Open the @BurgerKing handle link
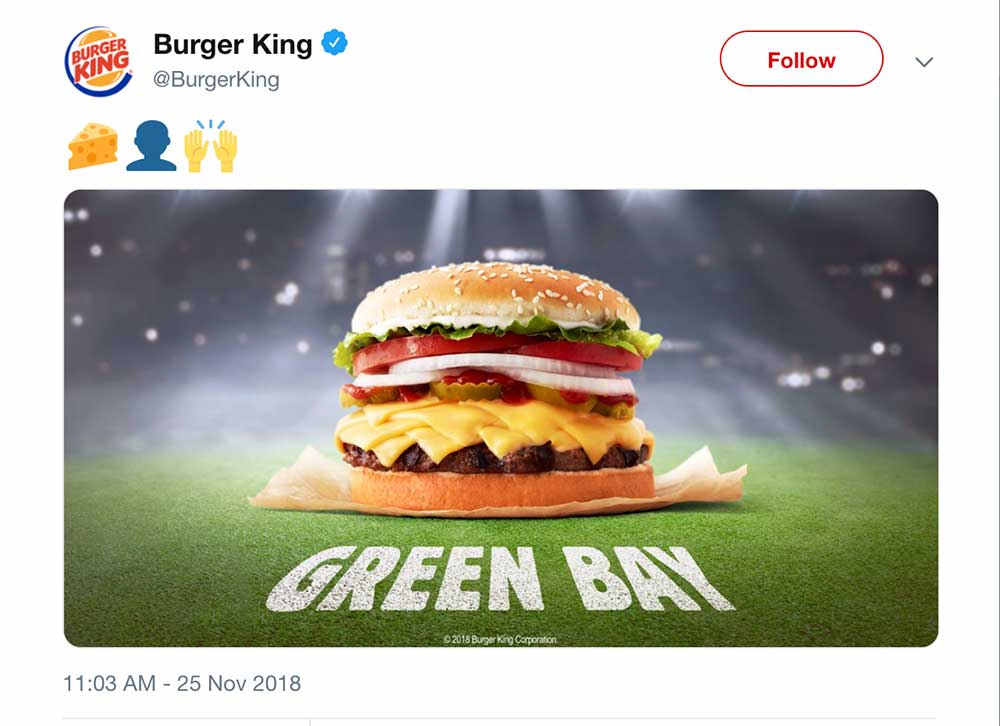The height and width of the screenshot is (726, 1000). click(x=216, y=80)
